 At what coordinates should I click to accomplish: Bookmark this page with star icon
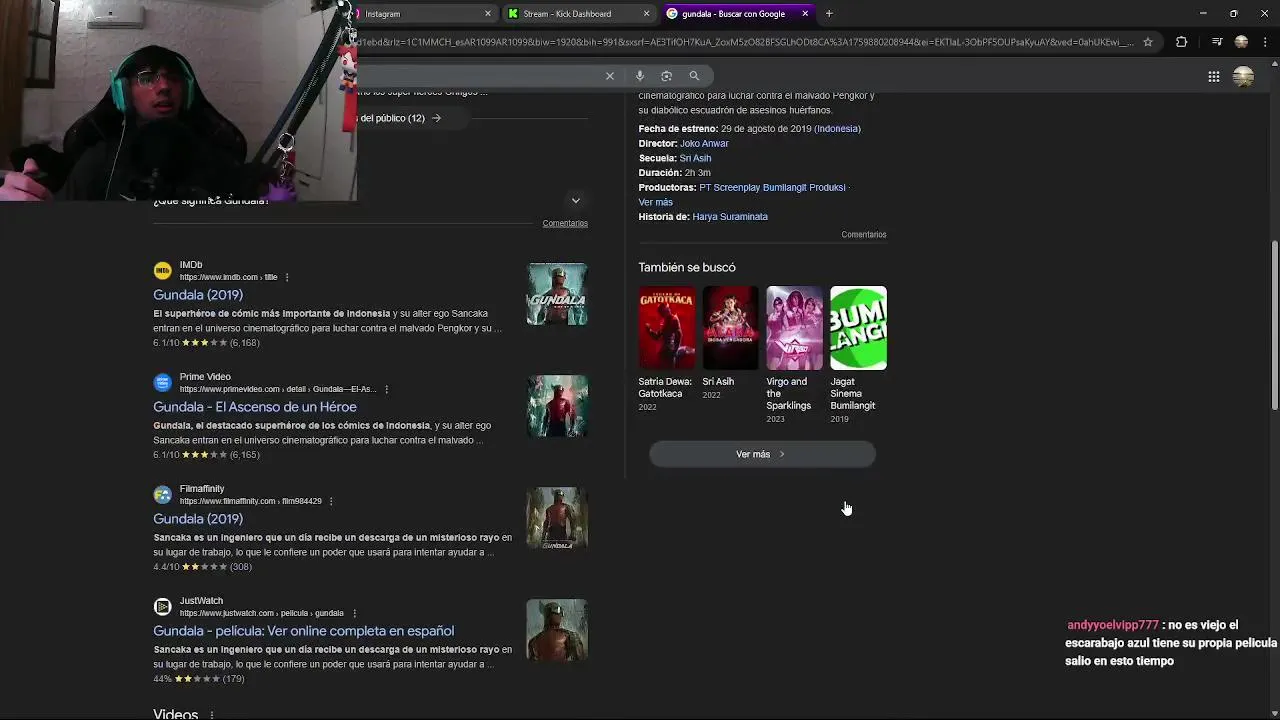[x=1148, y=42]
